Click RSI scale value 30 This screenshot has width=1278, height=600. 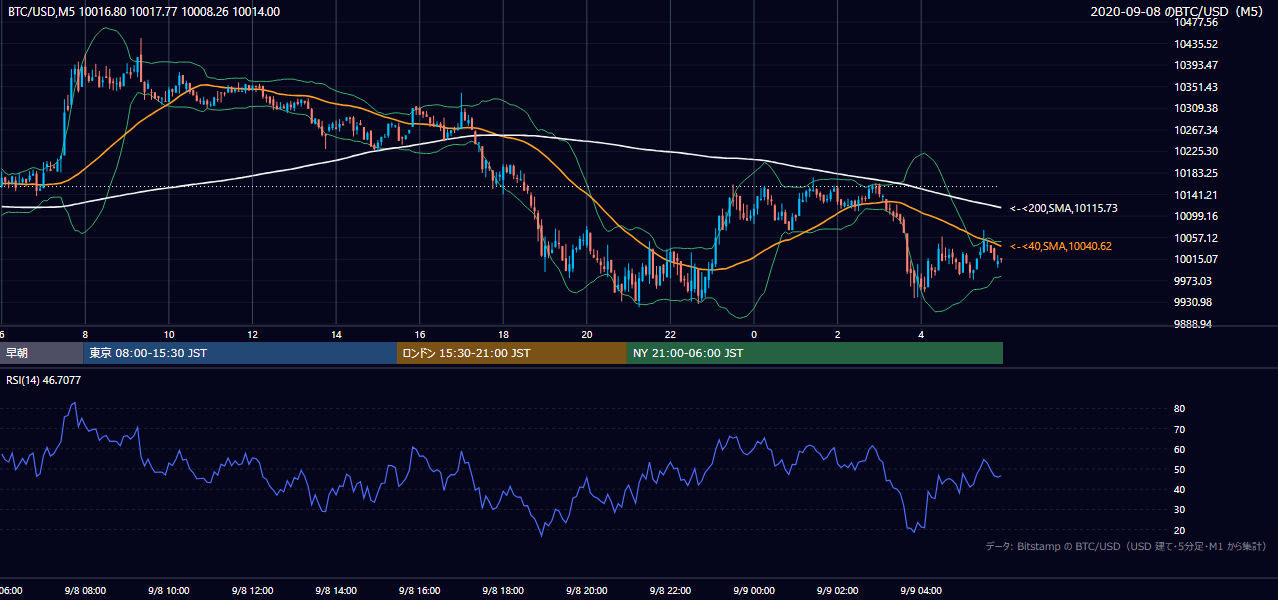click(x=1179, y=510)
